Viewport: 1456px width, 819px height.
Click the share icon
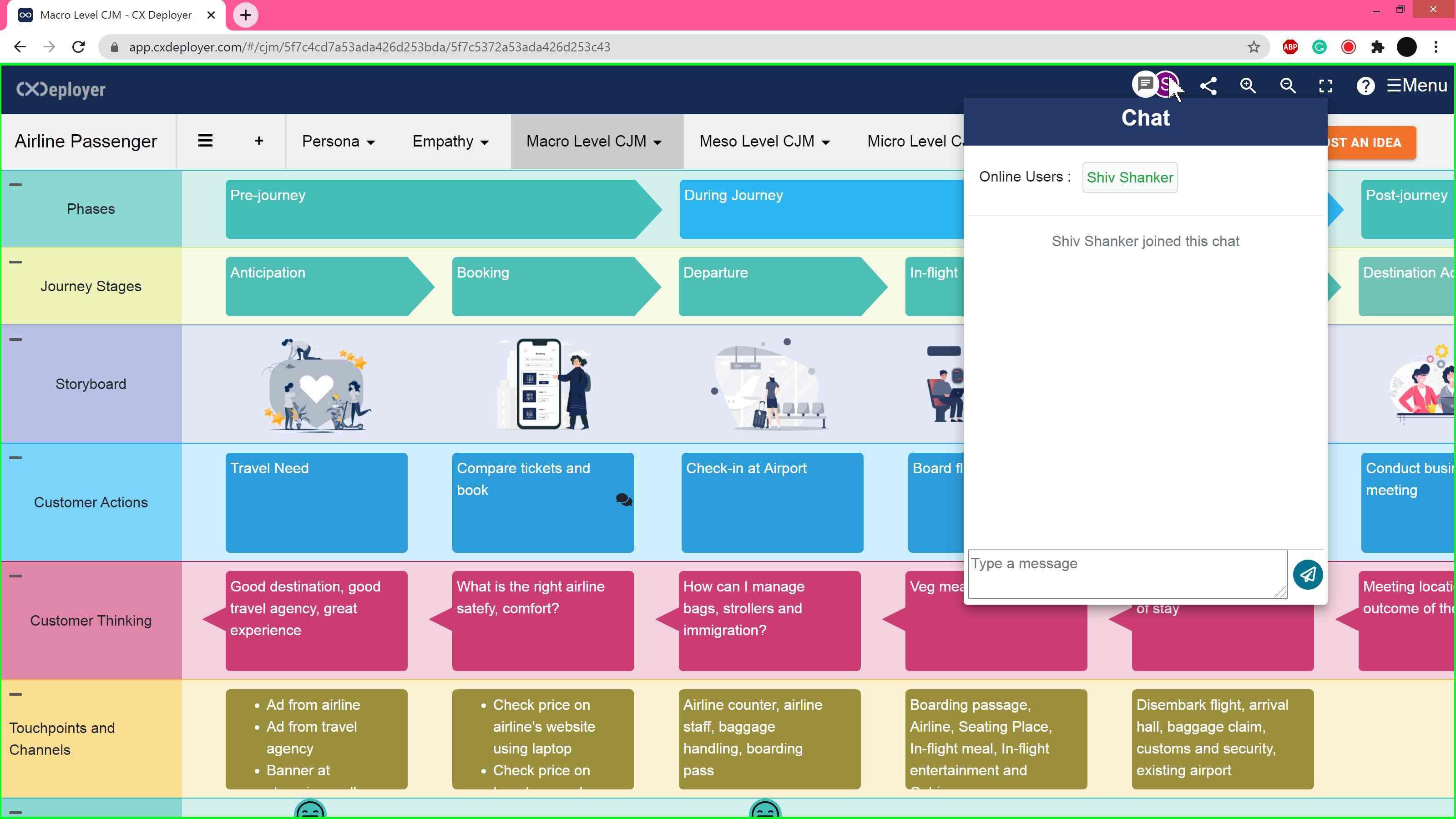click(1208, 86)
